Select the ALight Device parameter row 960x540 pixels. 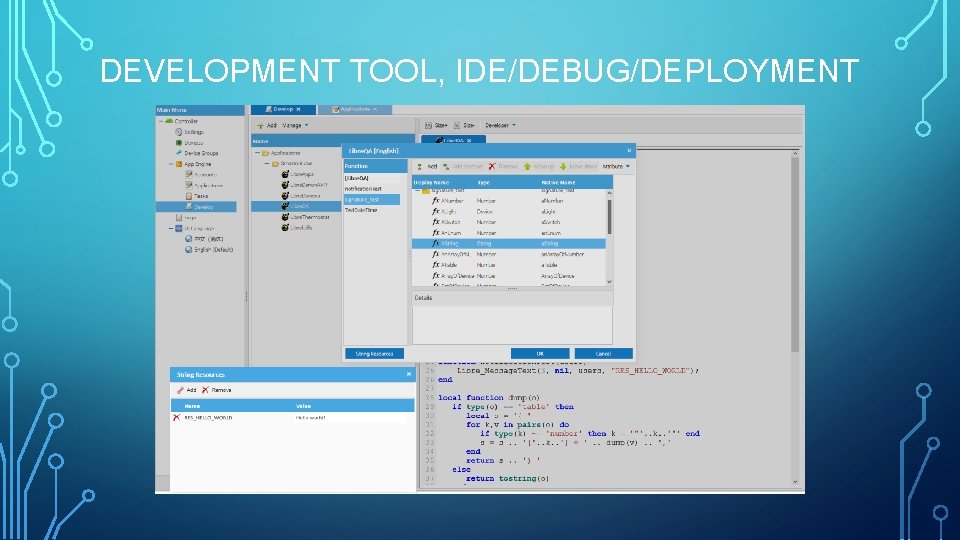tap(509, 211)
